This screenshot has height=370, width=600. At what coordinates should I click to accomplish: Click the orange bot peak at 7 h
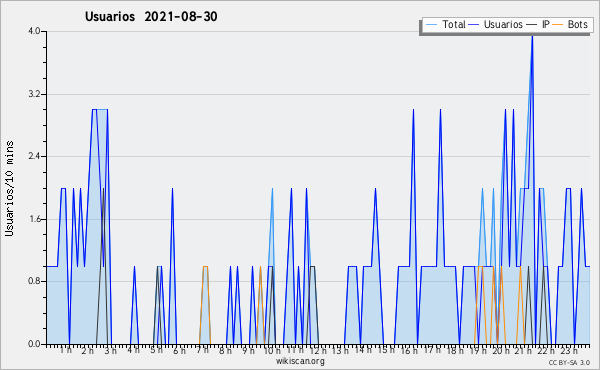[x=205, y=267]
